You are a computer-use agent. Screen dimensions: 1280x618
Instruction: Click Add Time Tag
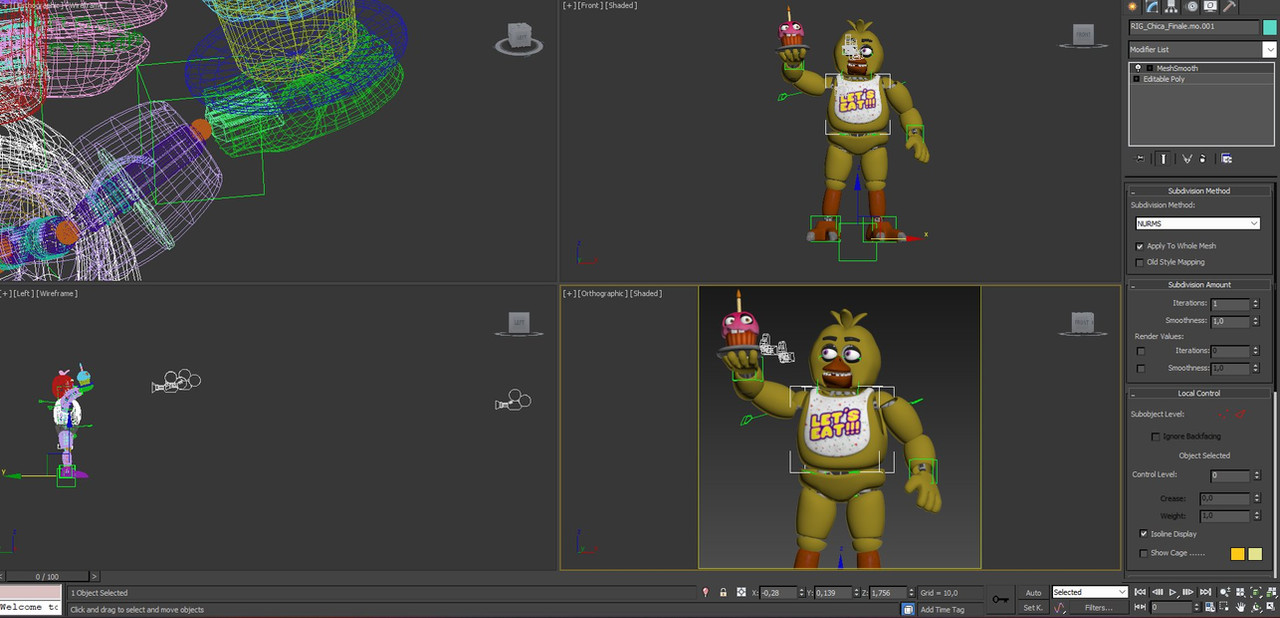[942, 609]
